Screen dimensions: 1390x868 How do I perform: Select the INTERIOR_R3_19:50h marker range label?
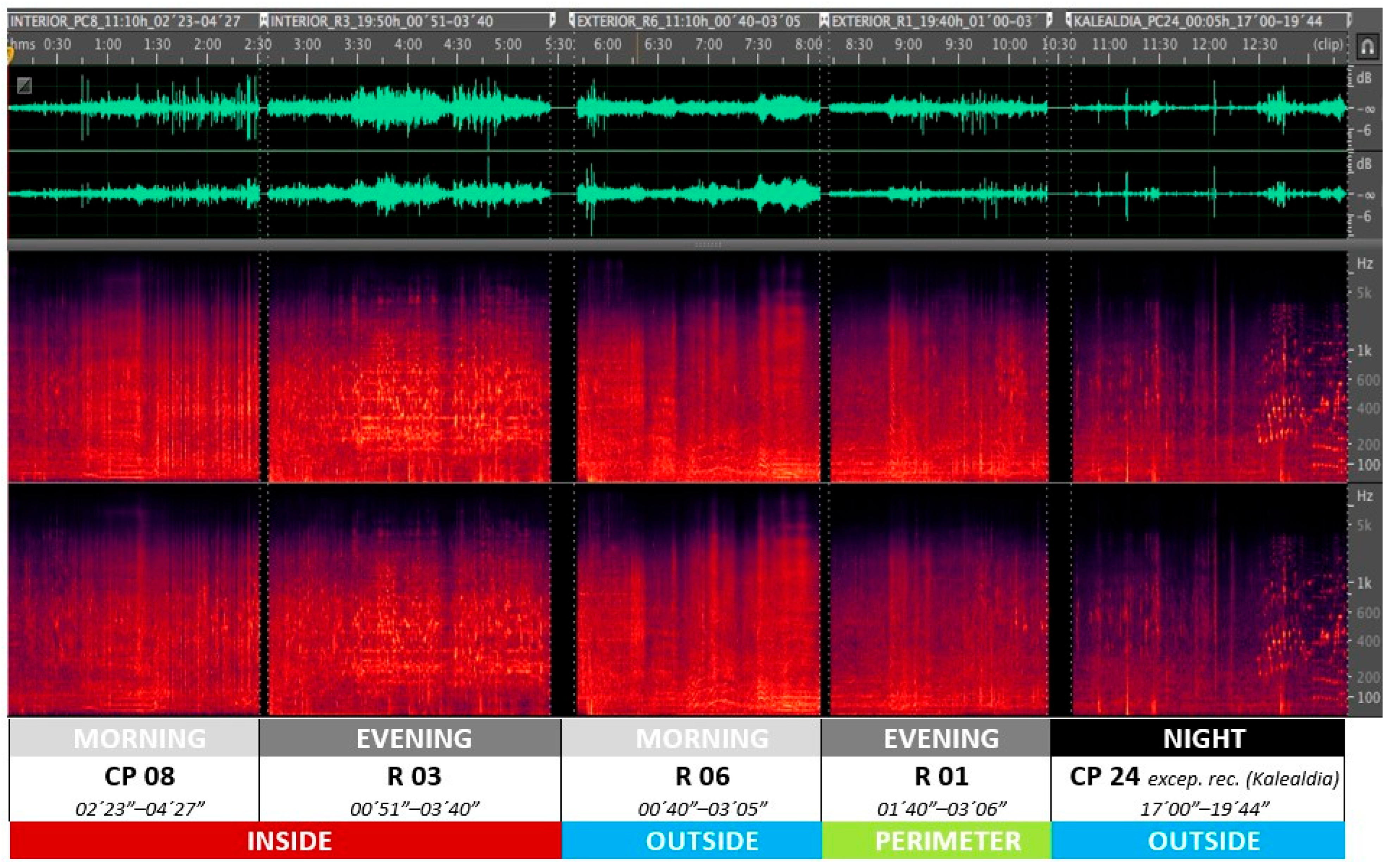382,22
